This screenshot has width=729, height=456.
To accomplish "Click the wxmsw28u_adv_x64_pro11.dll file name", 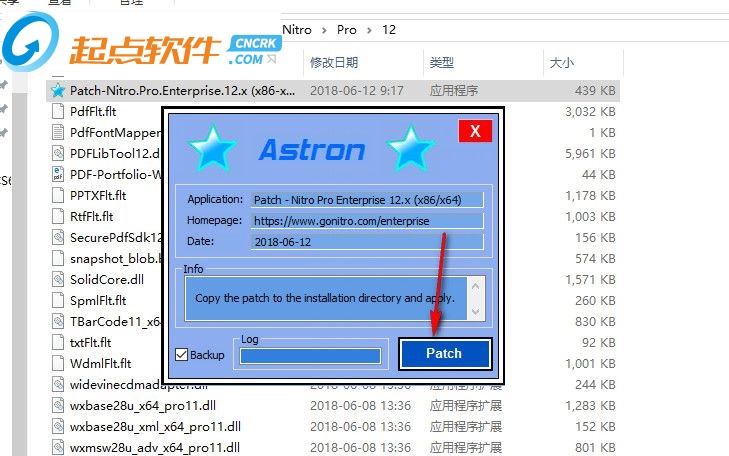I will [155, 448].
